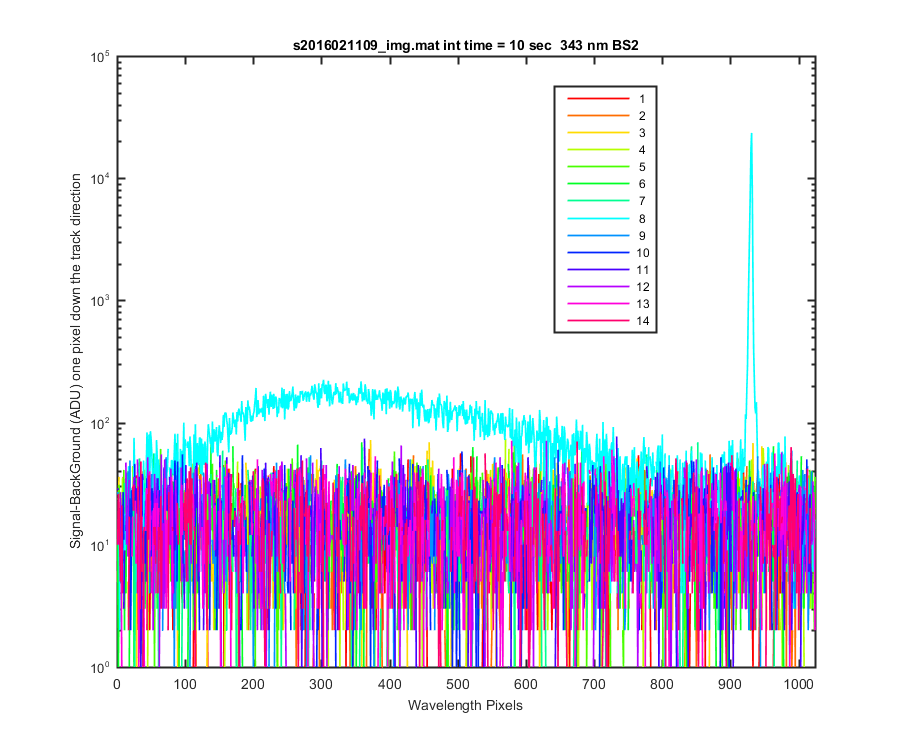The width and height of the screenshot is (900, 750).
Task: Click x-axis tick label 100
Action: point(185,684)
